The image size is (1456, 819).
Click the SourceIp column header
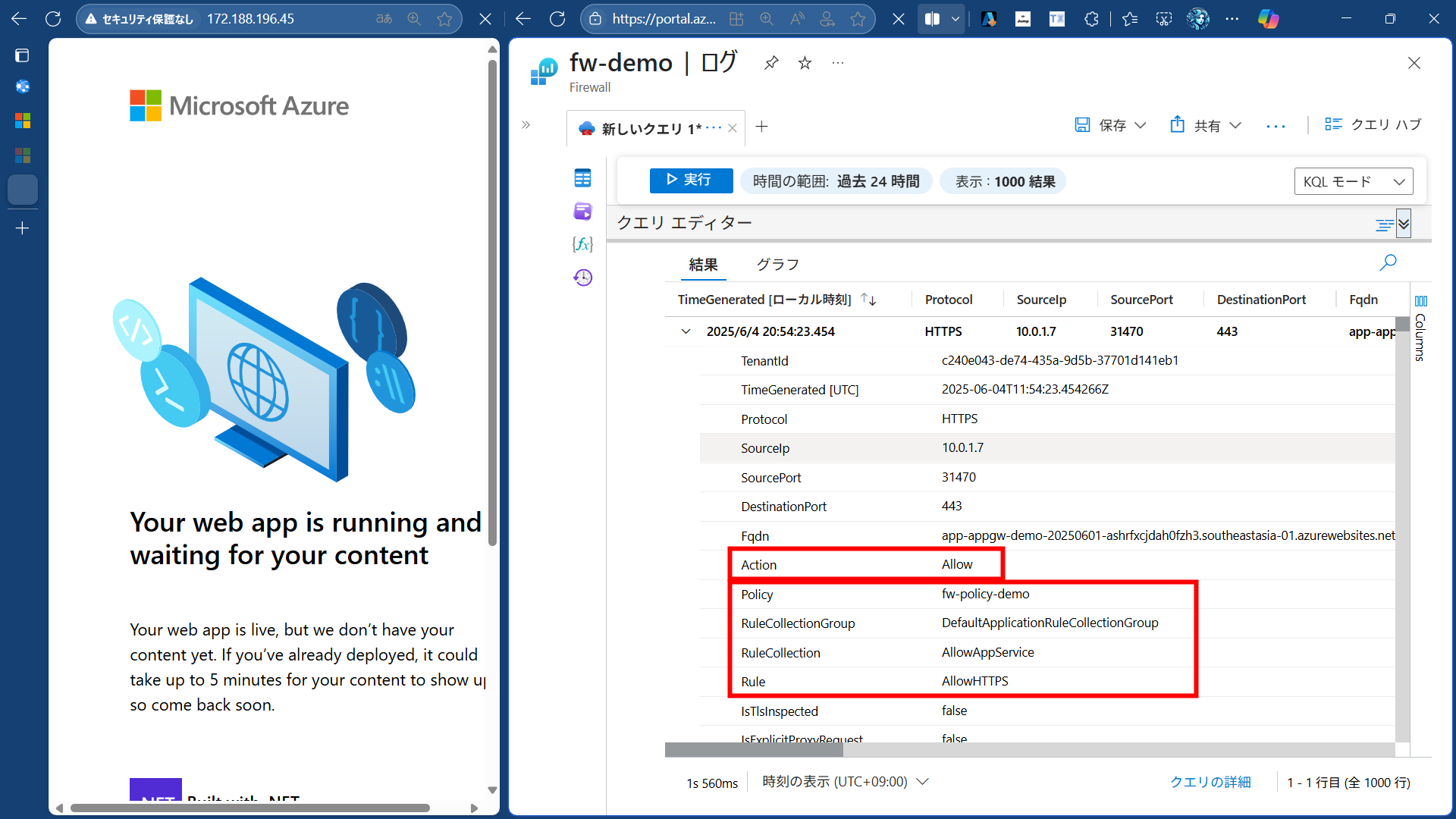click(1041, 300)
